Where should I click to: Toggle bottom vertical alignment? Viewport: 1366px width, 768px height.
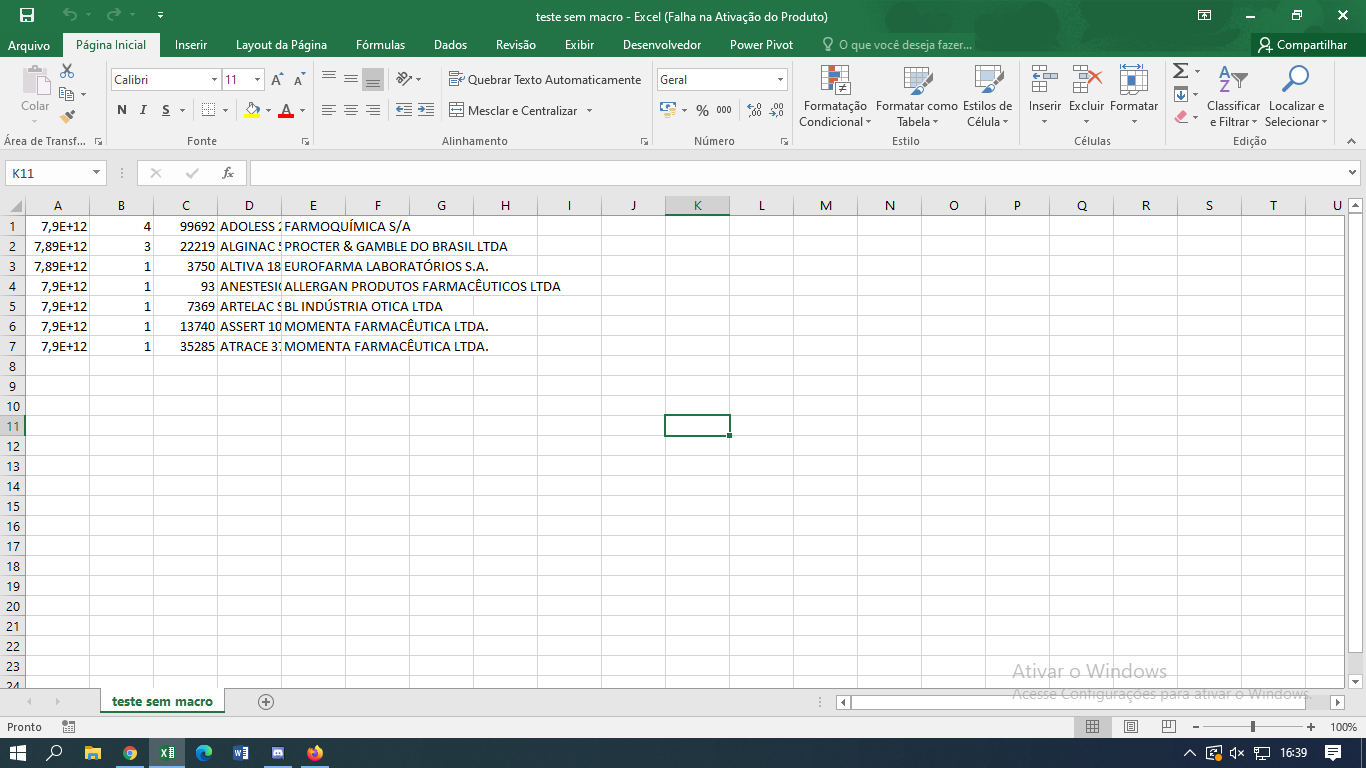373,79
